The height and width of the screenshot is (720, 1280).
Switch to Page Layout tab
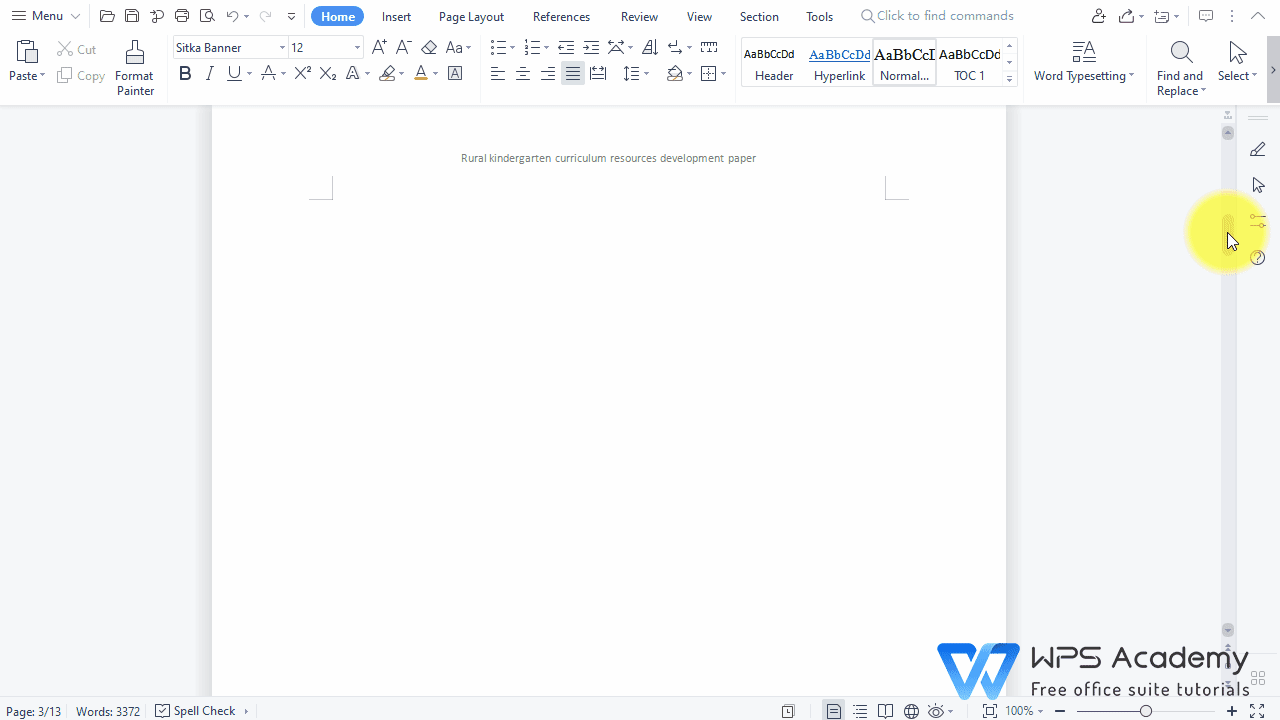pos(471,16)
